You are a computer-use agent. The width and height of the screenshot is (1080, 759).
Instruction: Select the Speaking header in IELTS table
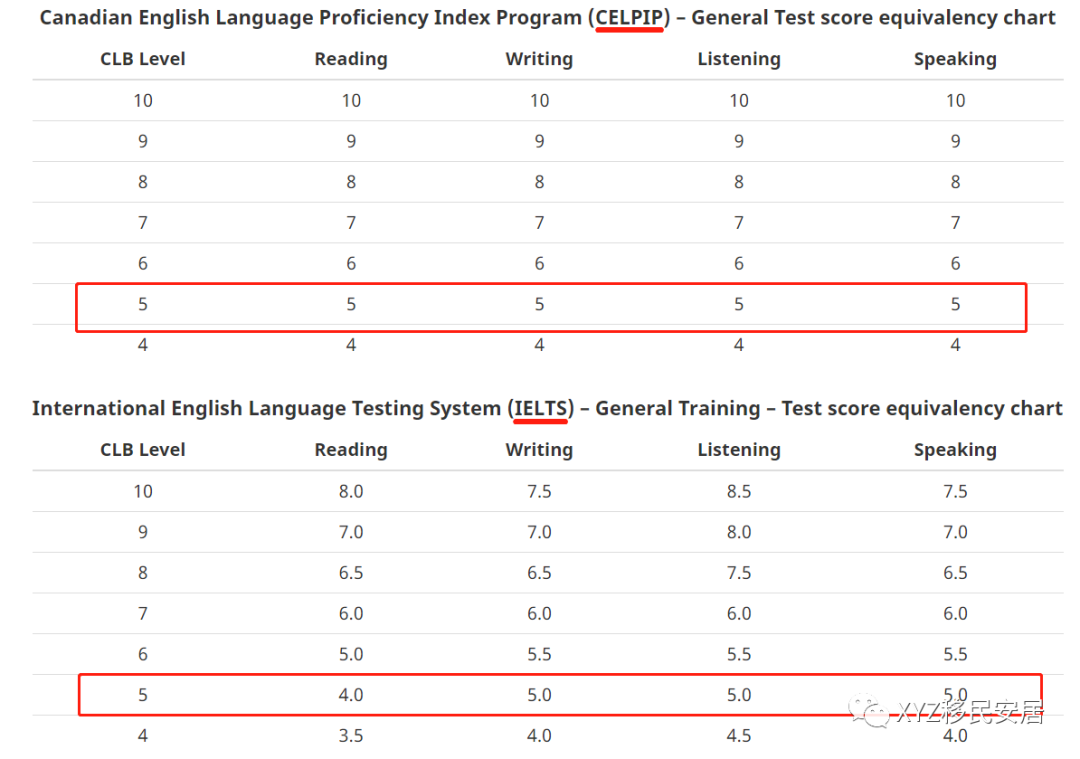(955, 450)
